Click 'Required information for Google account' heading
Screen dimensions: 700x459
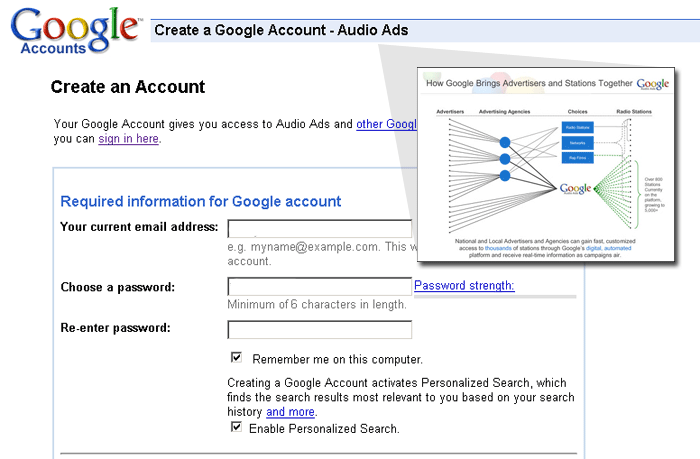[x=200, y=202]
